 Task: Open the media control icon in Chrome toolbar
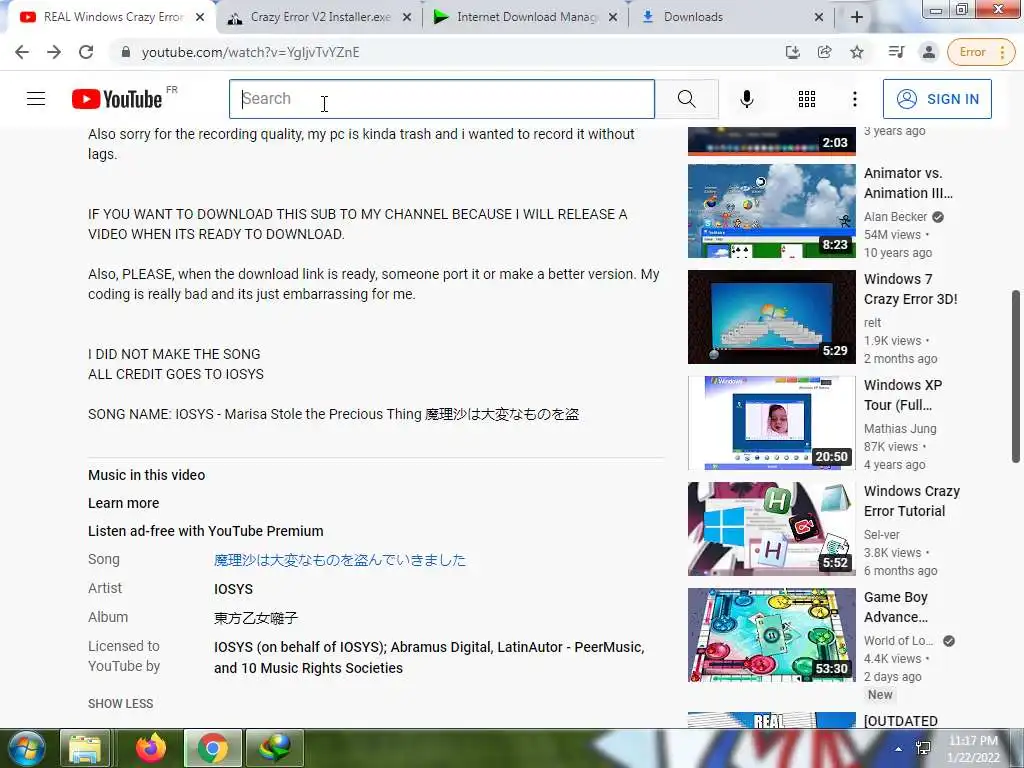click(x=897, y=52)
